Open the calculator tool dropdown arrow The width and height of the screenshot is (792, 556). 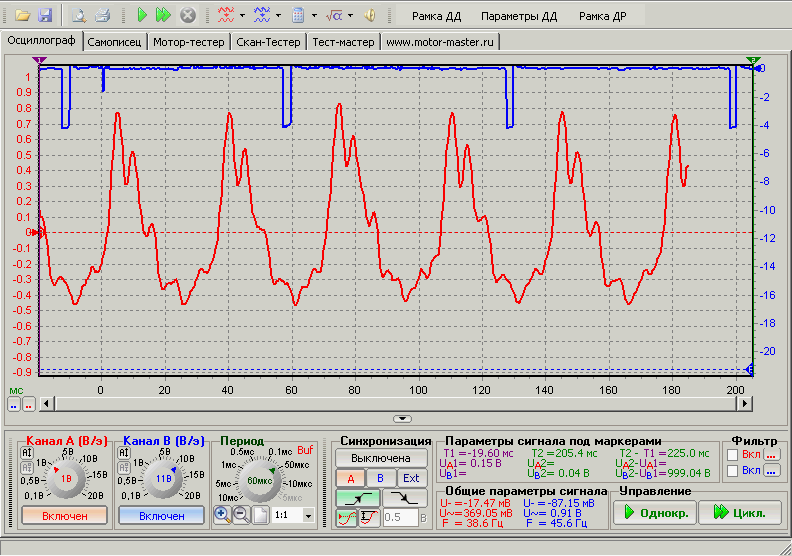tap(313, 16)
